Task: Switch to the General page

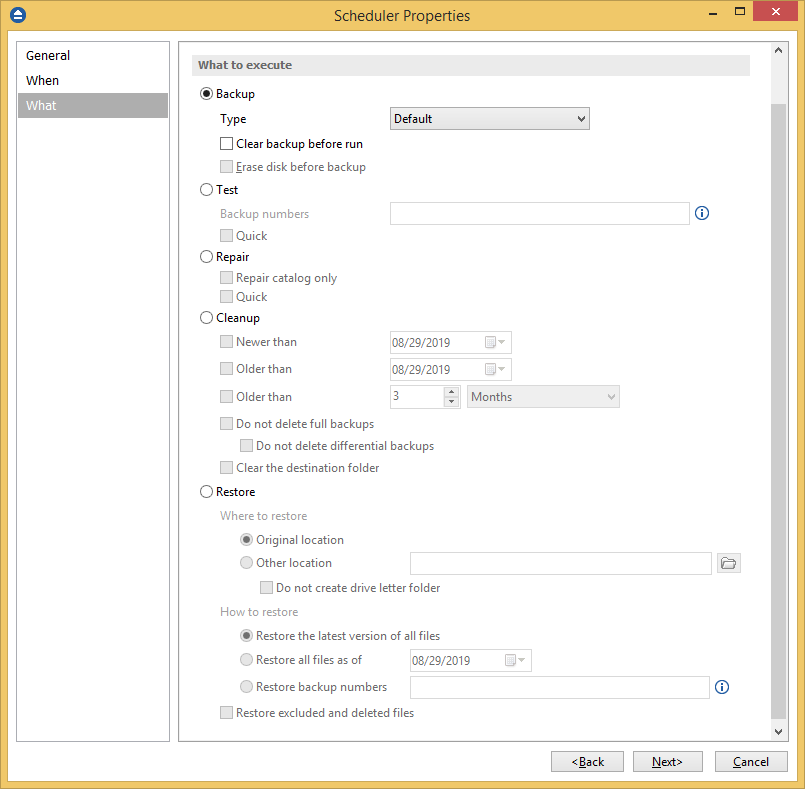Action: click(x=48, y=56)
